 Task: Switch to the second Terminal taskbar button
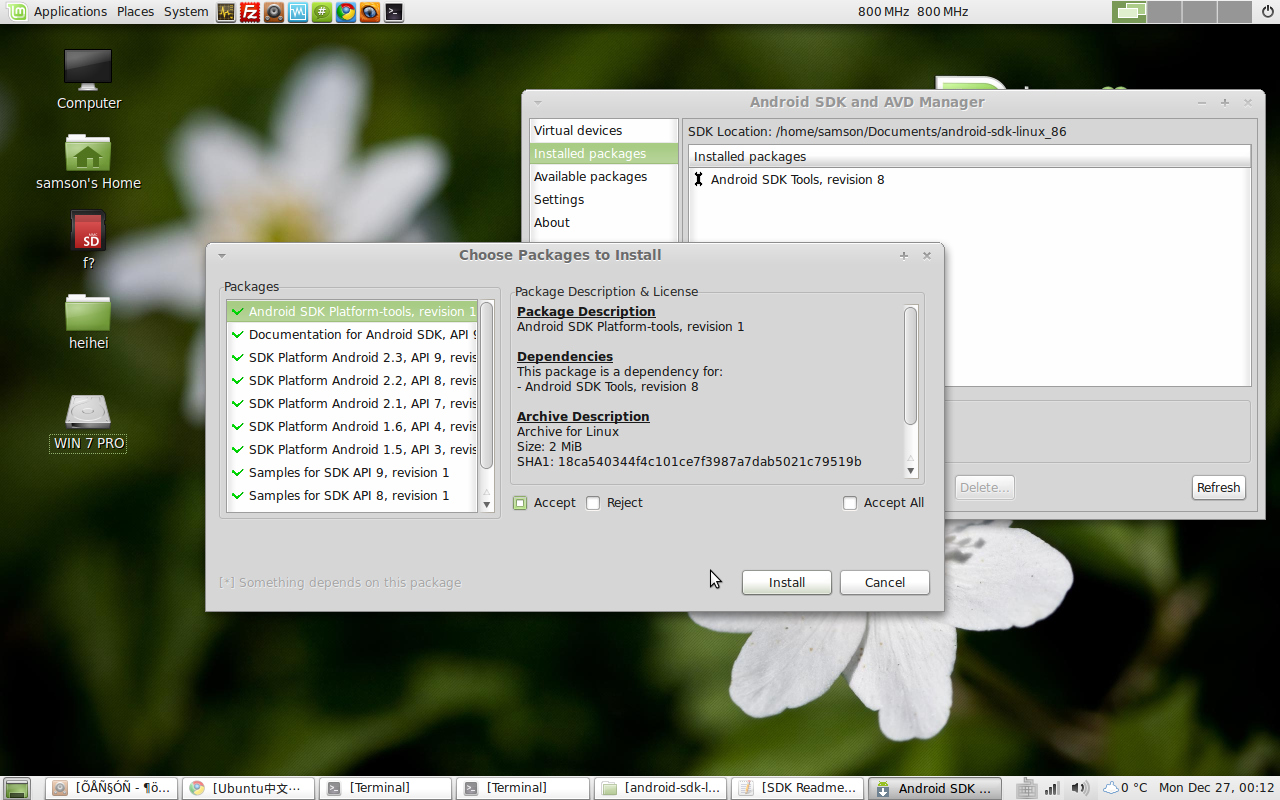click(x=522, y=788)
